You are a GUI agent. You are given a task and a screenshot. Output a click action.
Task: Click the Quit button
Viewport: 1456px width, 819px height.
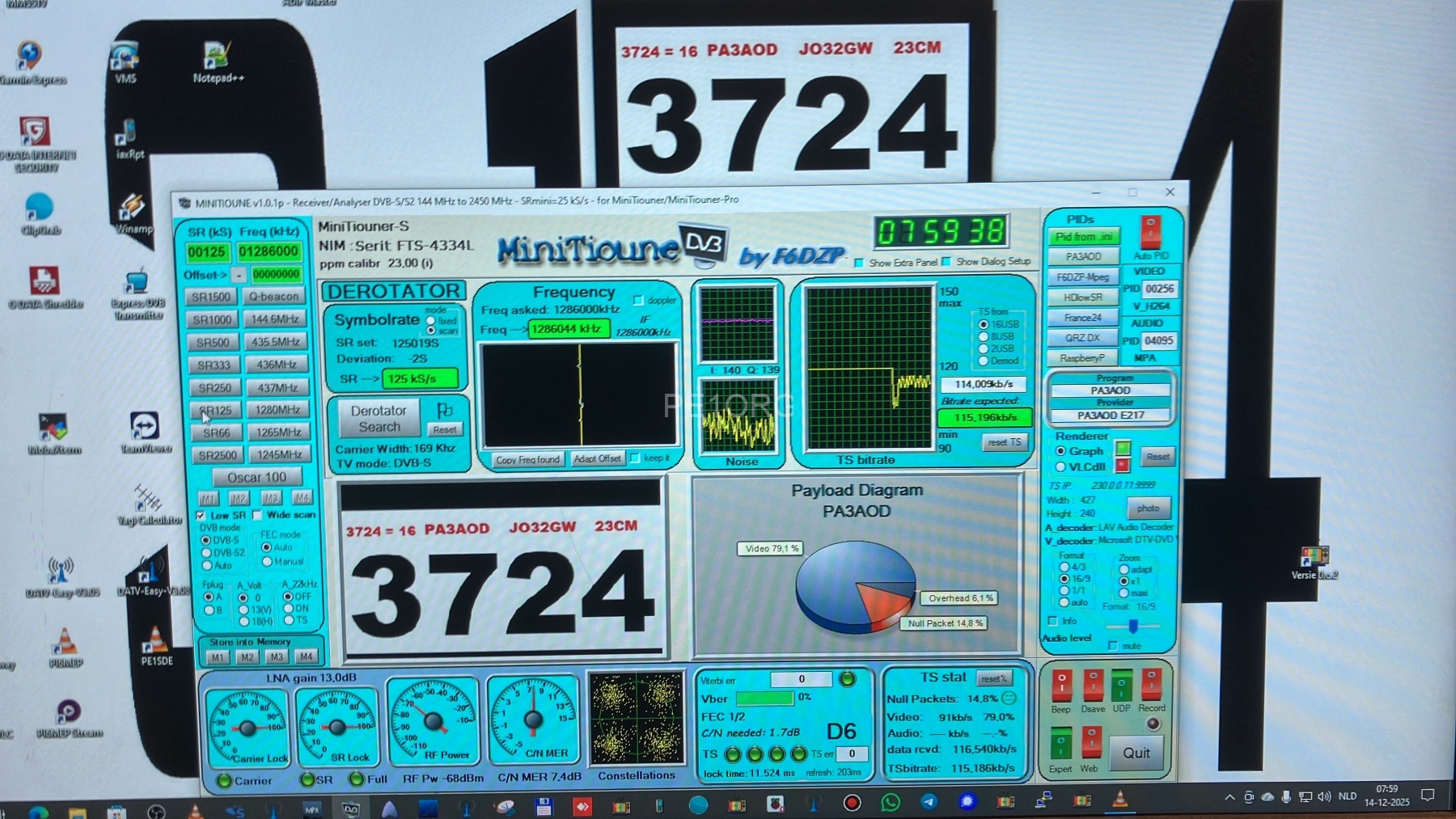(1136, 753)
